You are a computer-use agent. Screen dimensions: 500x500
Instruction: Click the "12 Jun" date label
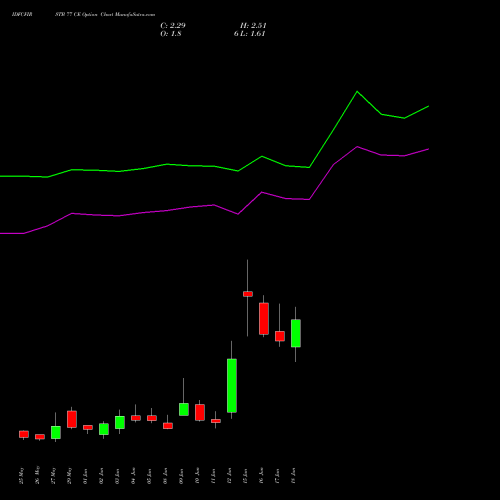230,476
